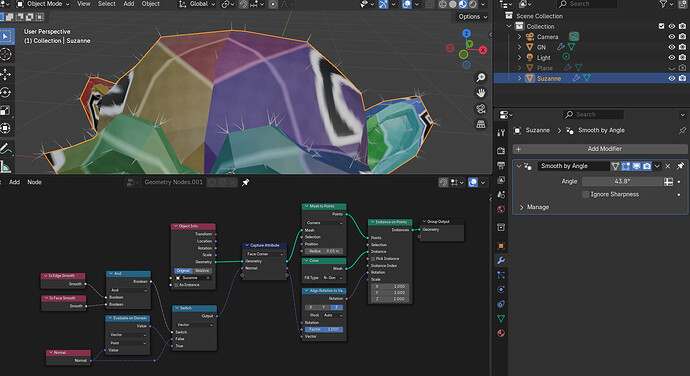
Task: Collapse the Smooth by Angle modifier panel
Action: tap(519, 166)
